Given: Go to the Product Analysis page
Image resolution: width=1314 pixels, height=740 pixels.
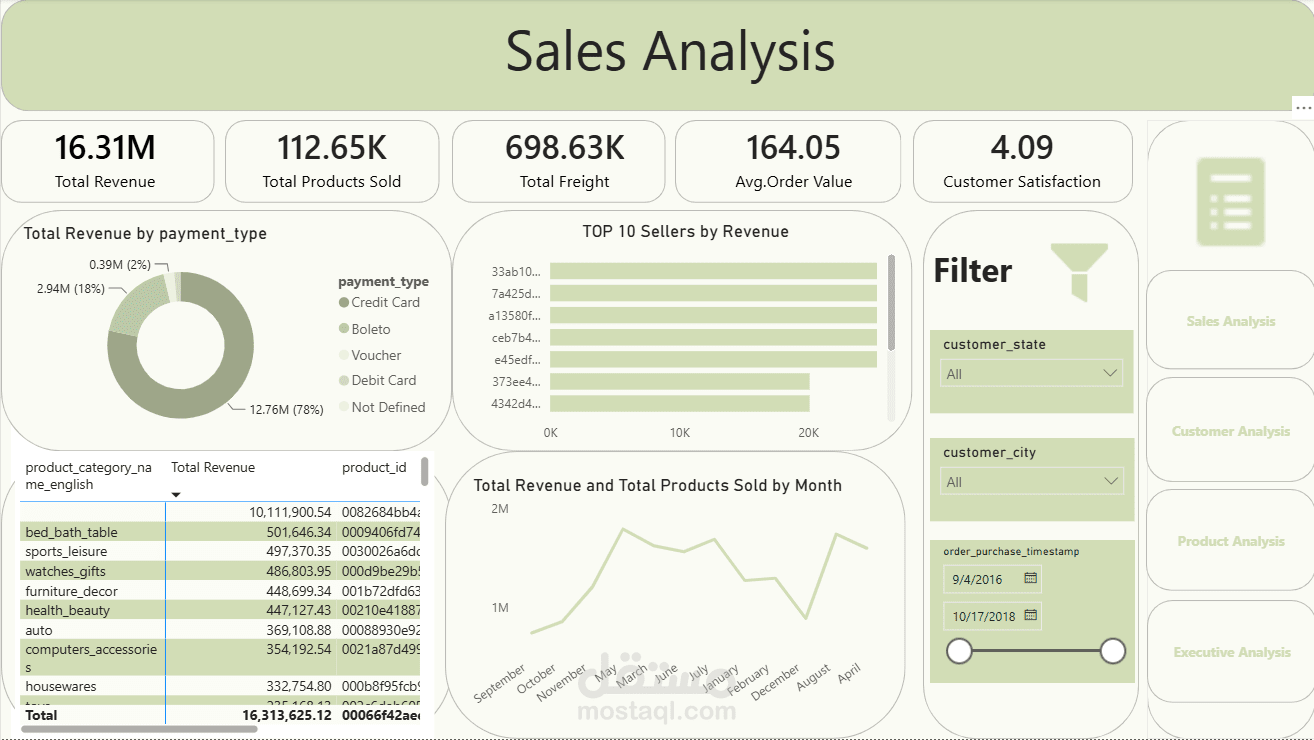Looking at the screenshot, I should (x=1230, y=541).
